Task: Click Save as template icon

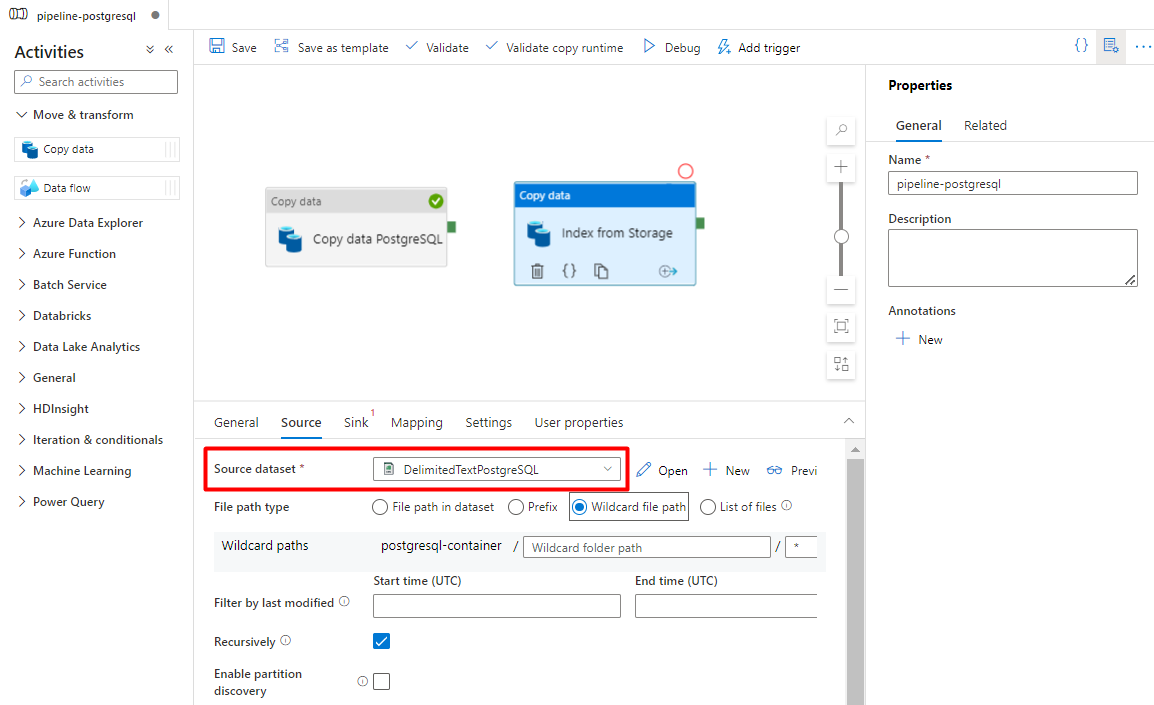Action: [x=281, y=46]
